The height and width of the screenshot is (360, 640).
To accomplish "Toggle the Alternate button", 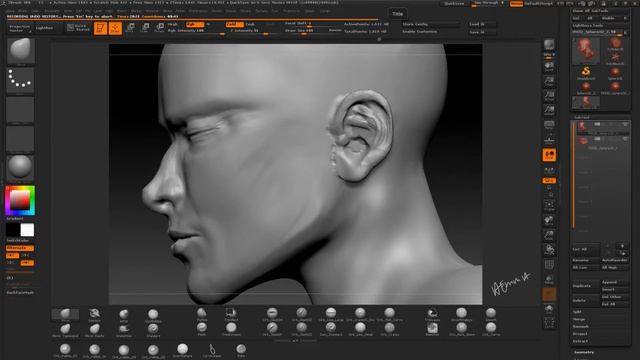I will [20, 248].
